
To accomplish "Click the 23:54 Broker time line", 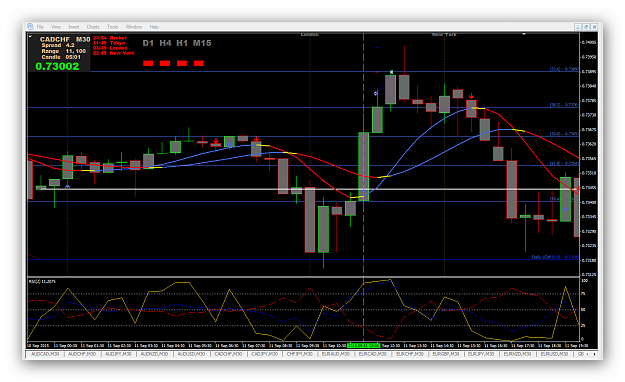I will [x=110, y=38].
